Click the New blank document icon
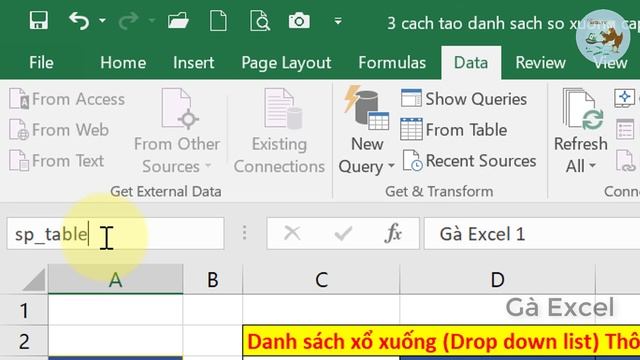 click(218, 20)
